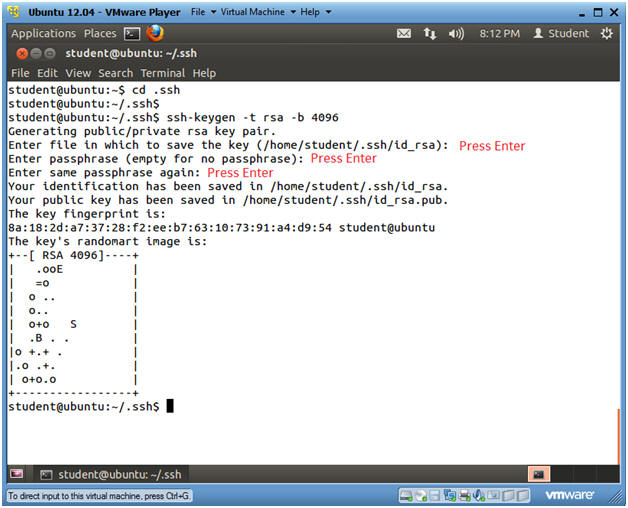Click the VMware CD/DVD drive device icon
This screenshot has height=508, width=628.
coord(421,496)
